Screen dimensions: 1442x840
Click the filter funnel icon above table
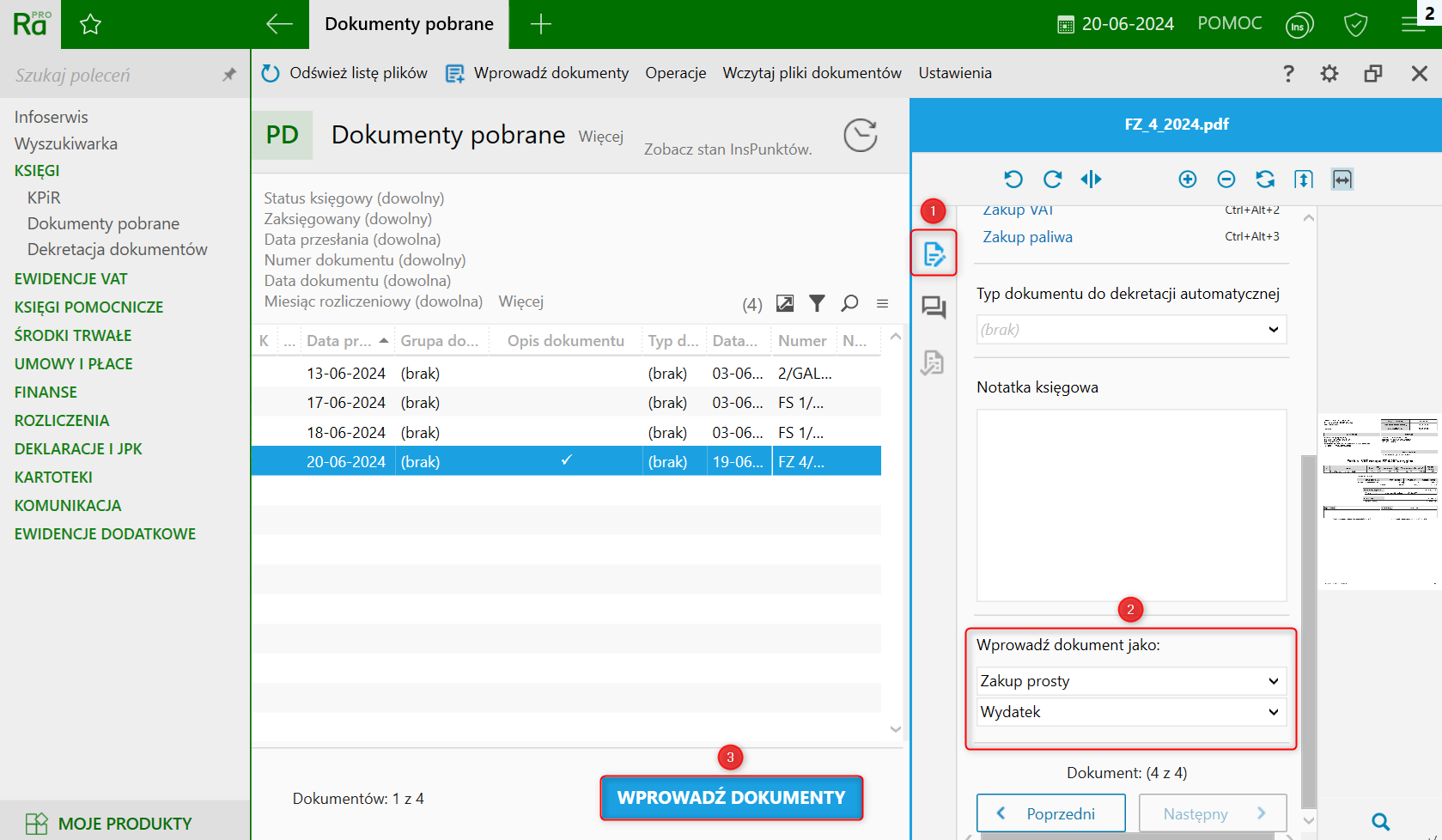coord(817,303)
